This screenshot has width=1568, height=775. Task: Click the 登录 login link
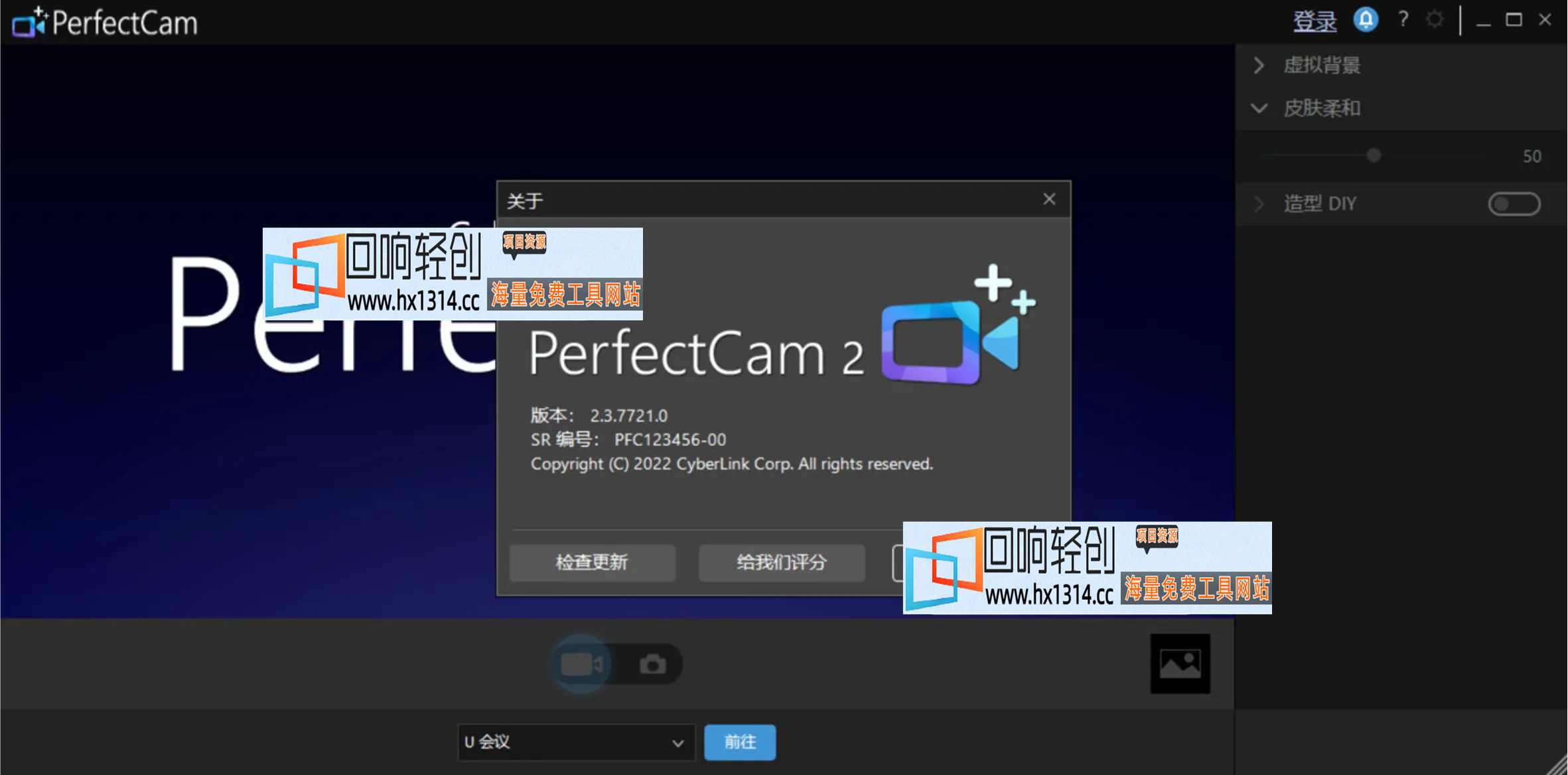(x=1314, y=22)
